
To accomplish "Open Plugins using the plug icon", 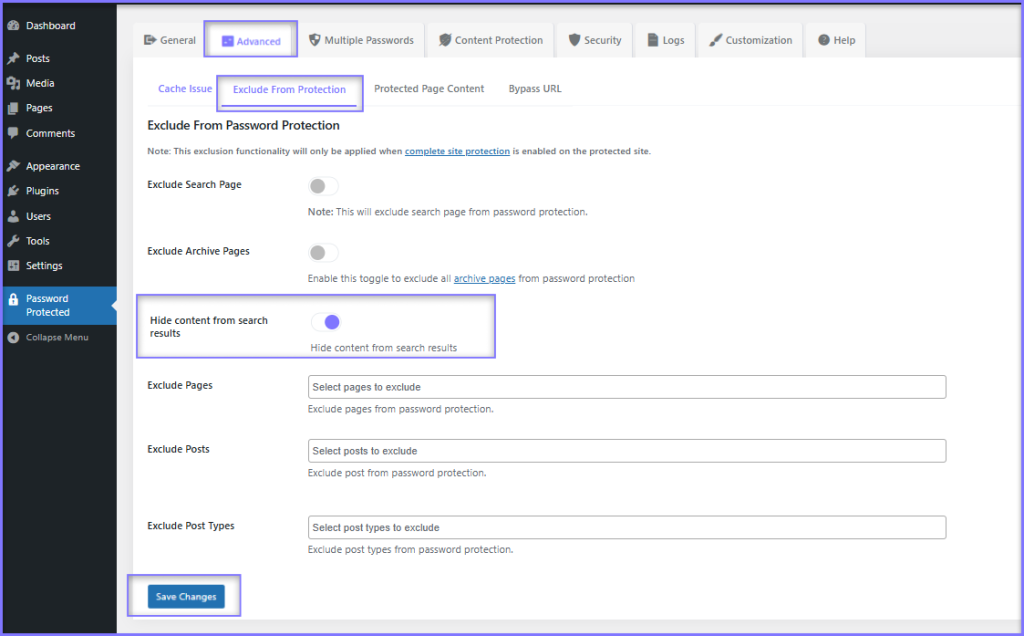I will (13, 191).
